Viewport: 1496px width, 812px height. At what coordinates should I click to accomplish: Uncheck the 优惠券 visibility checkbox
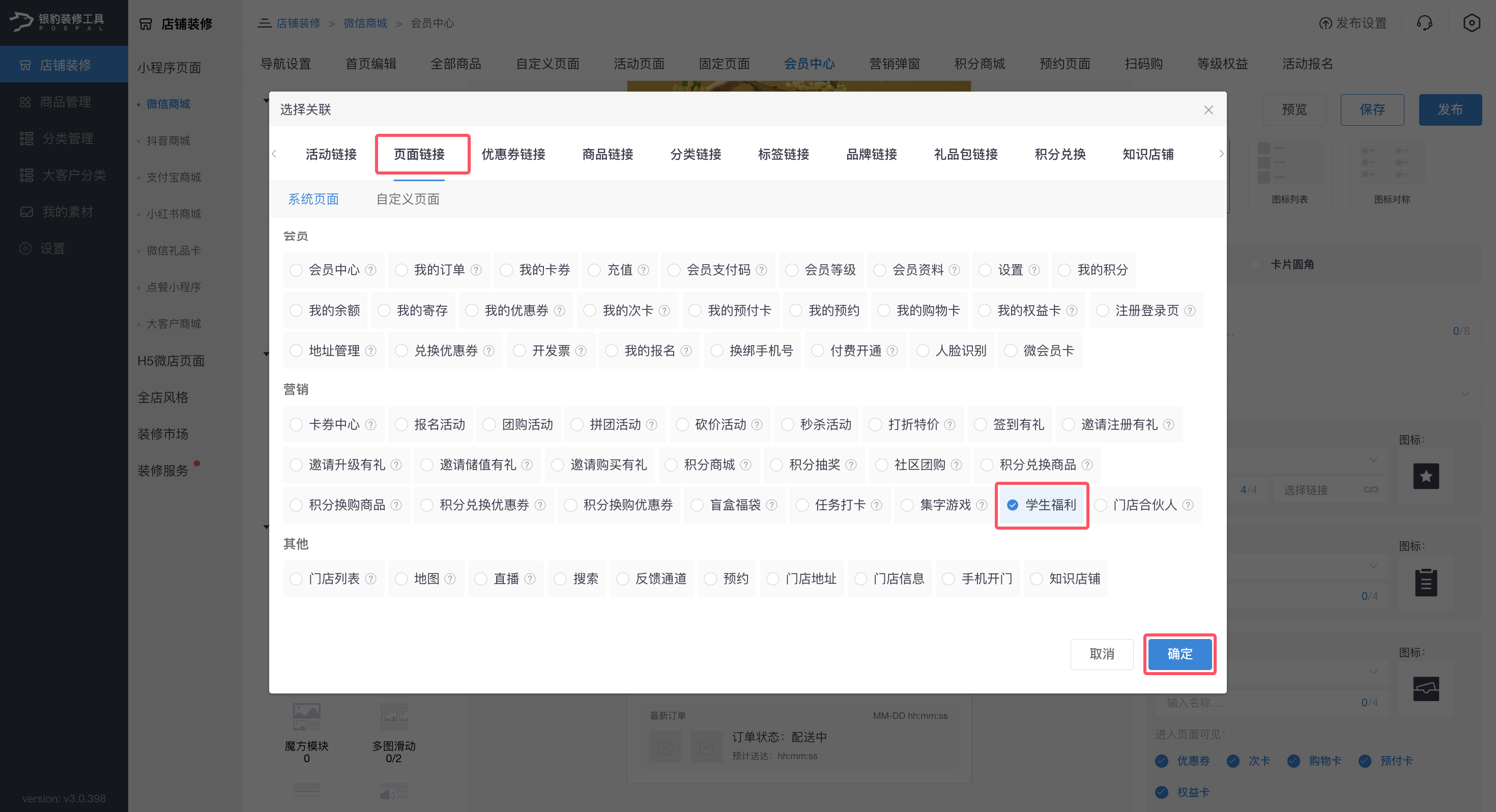click(1162, 761)
